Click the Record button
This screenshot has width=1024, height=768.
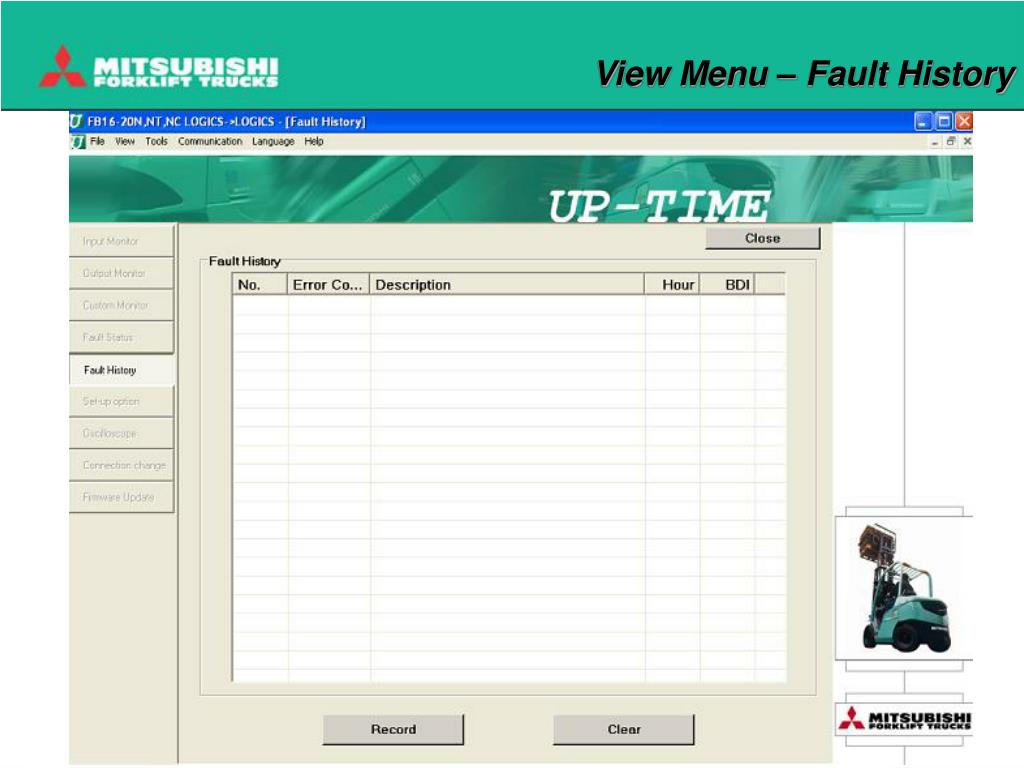click(x=393, y=729)
